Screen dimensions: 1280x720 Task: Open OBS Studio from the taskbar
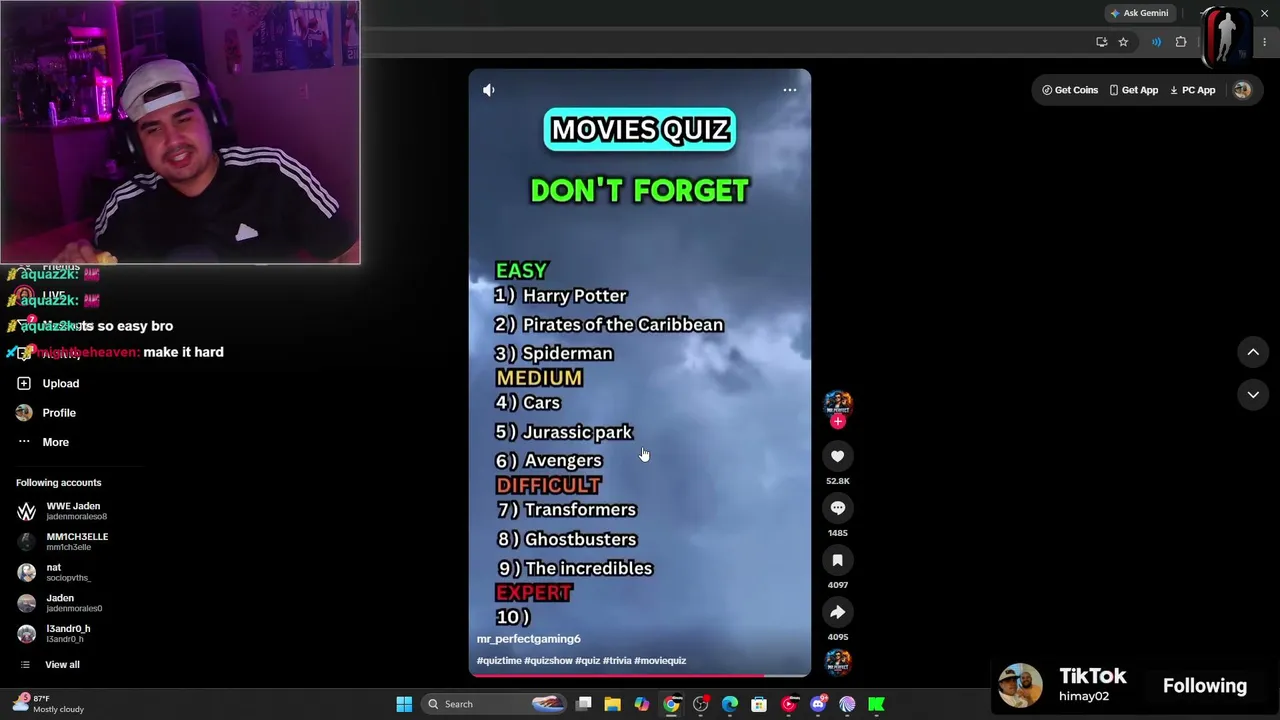pos(701,704)
